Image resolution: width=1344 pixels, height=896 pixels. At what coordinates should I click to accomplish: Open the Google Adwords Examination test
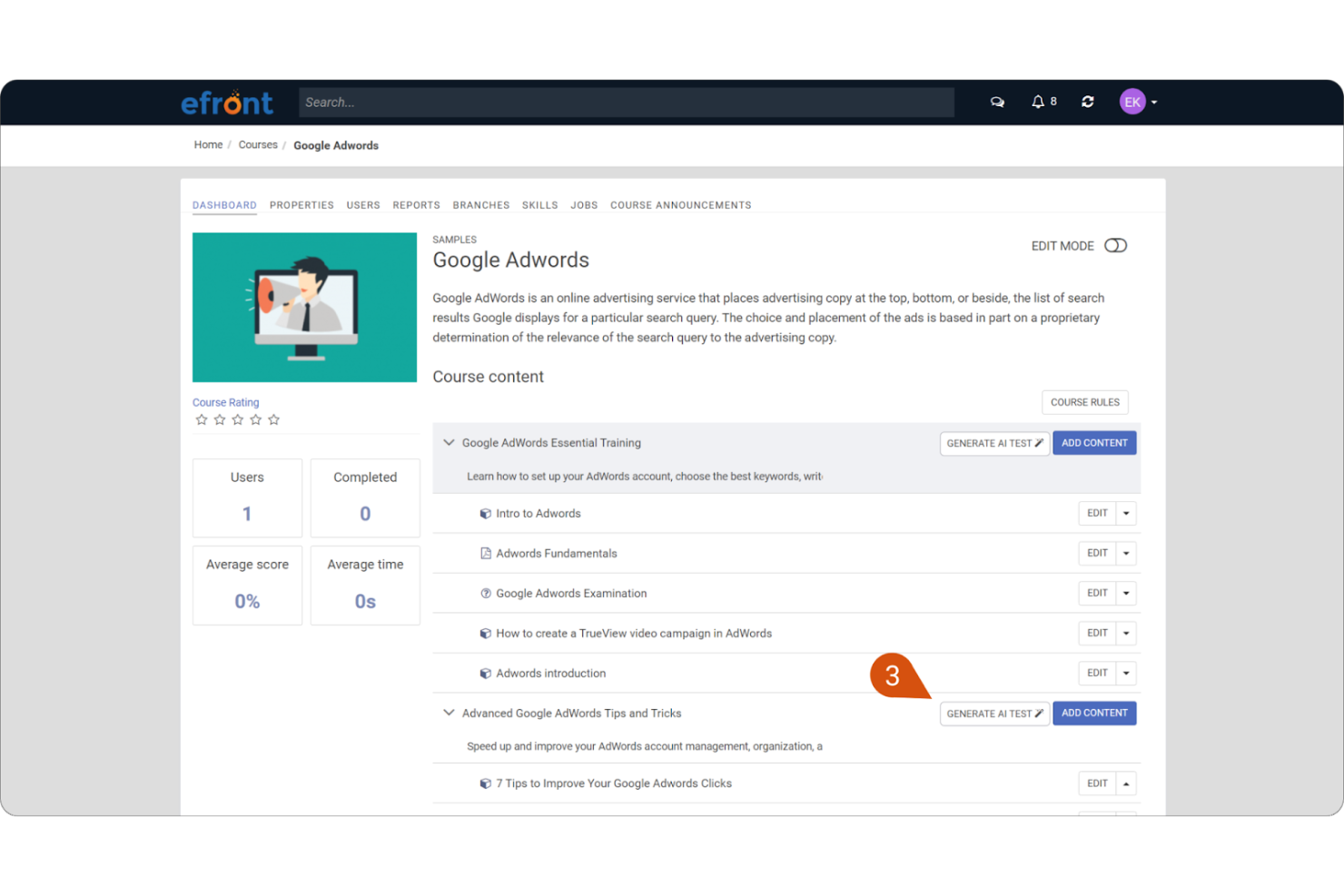571,594
